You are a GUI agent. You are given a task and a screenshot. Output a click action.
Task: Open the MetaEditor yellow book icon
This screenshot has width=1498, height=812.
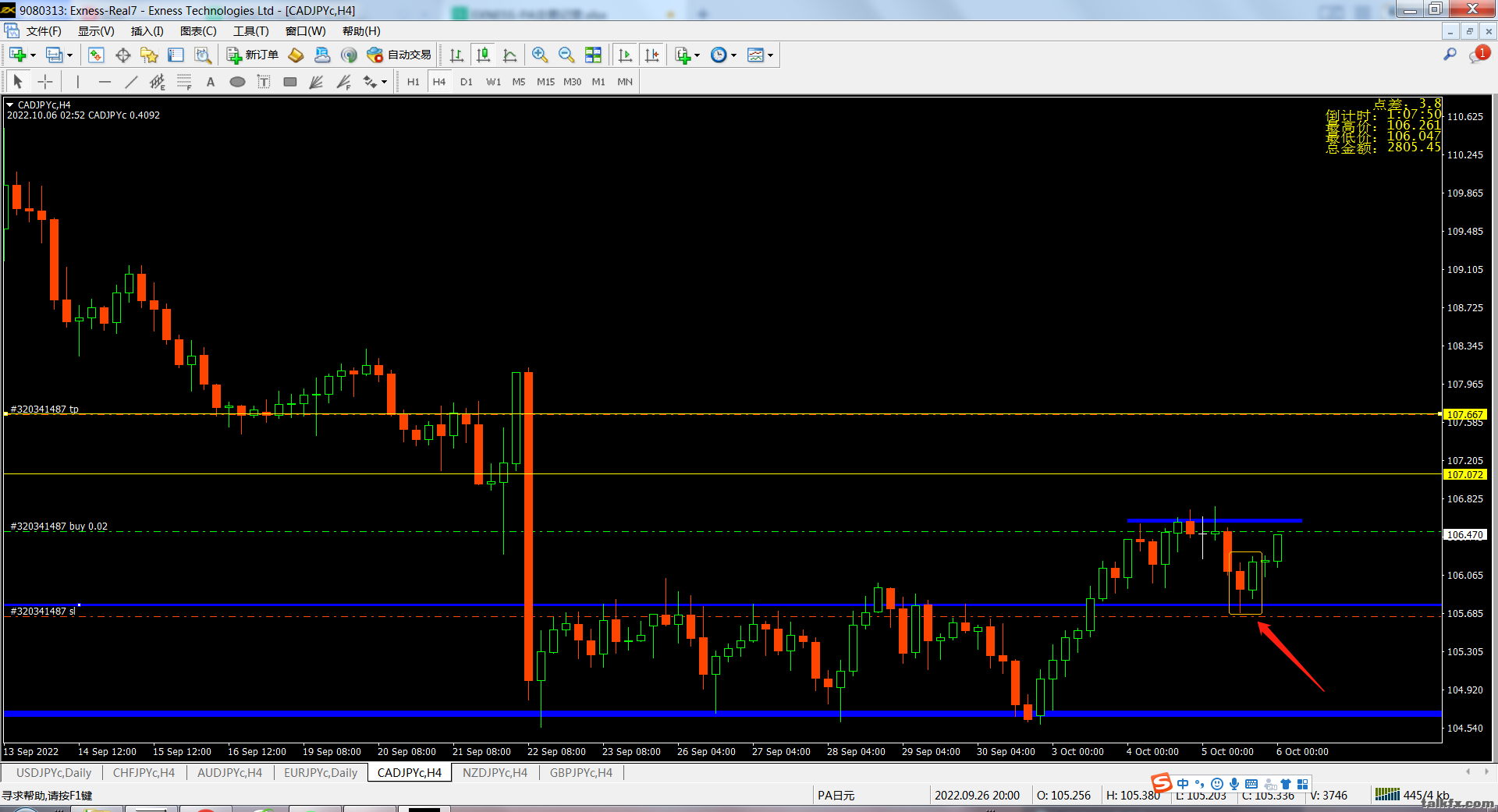pyautogui.click(x=296, y=55)
